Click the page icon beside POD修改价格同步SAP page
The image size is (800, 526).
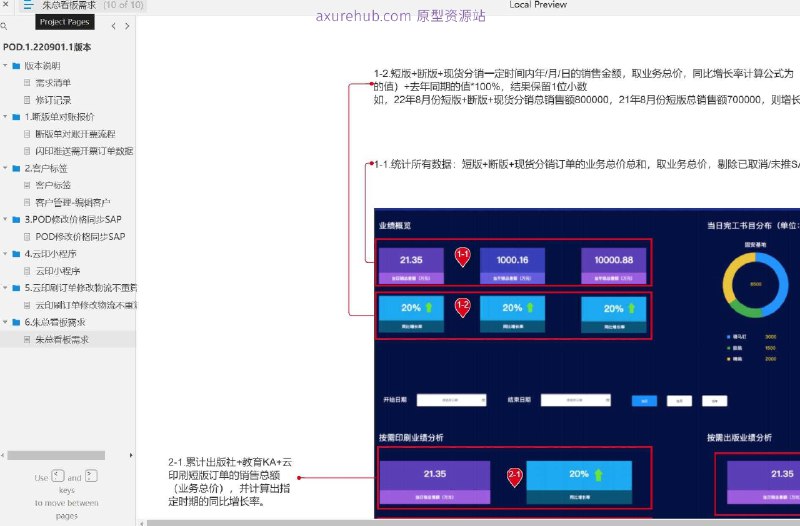tap(27, 237)
